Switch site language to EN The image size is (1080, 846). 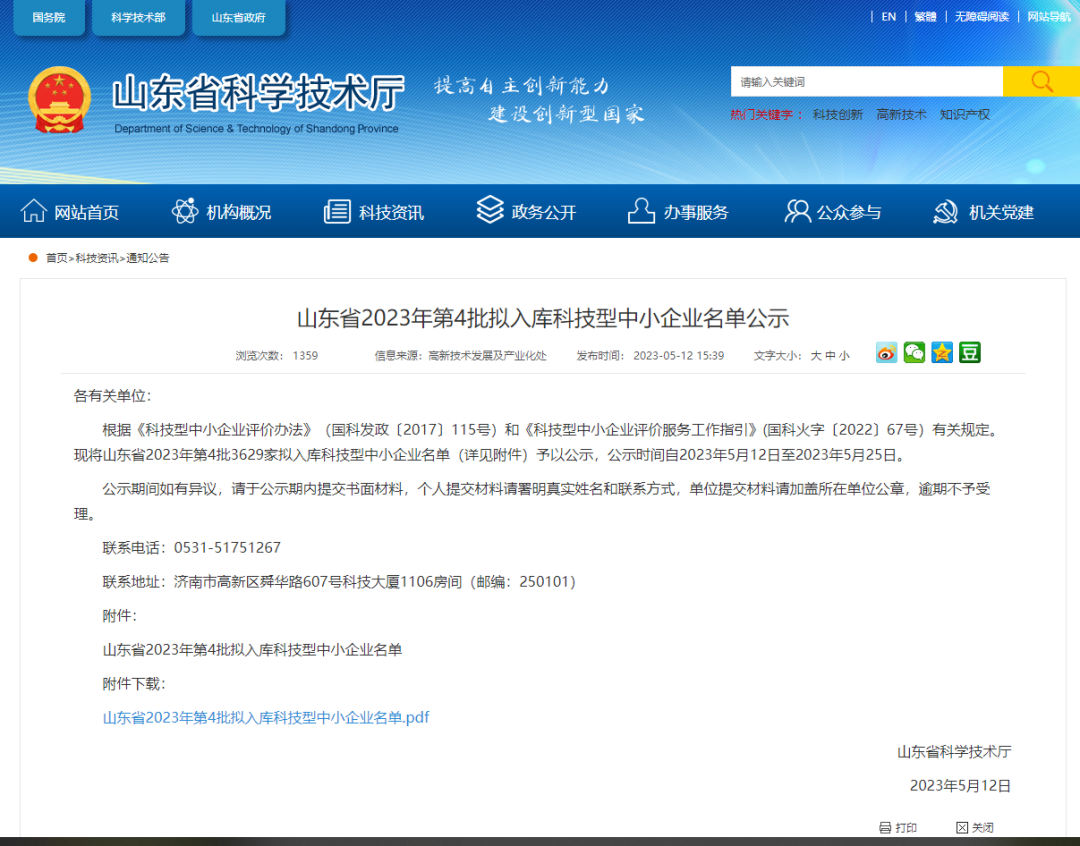coord(888,16)
